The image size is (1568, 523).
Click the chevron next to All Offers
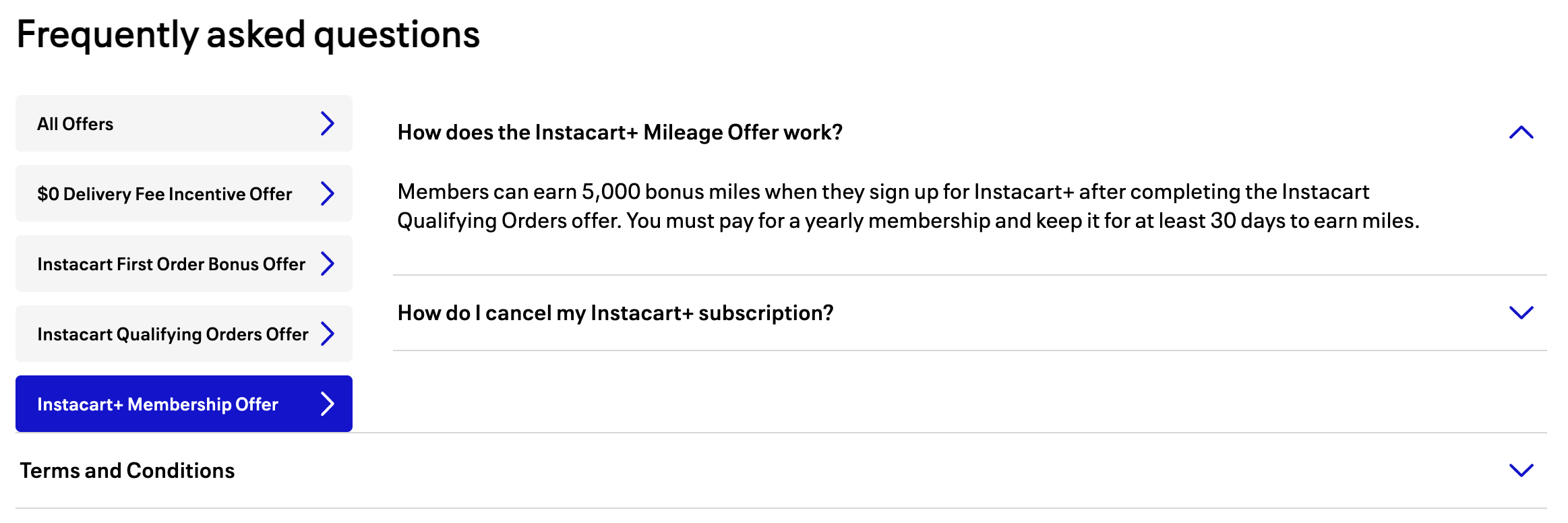tap(328, 123)
